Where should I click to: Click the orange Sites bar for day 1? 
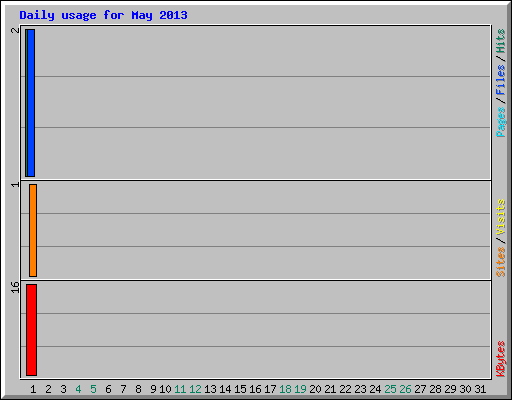pos(33,230)
